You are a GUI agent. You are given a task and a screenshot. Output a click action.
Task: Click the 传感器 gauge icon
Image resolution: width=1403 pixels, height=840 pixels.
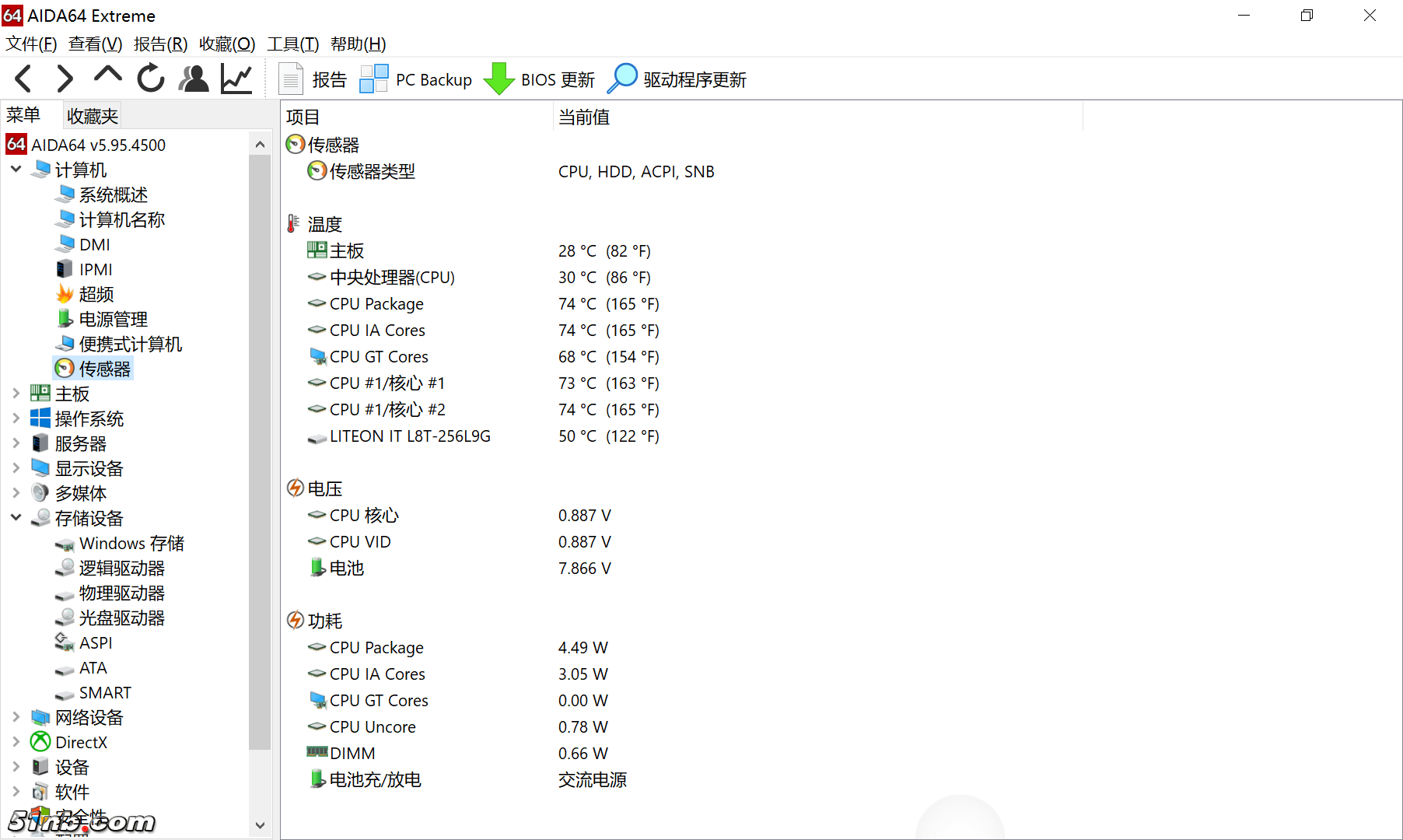[x=64, y=368]
